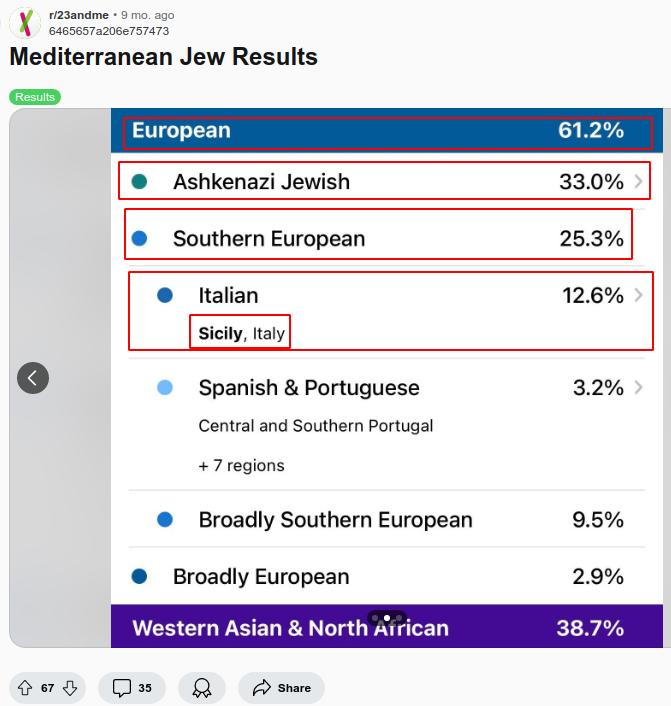Click the green Results flair tag

[35, 97]
